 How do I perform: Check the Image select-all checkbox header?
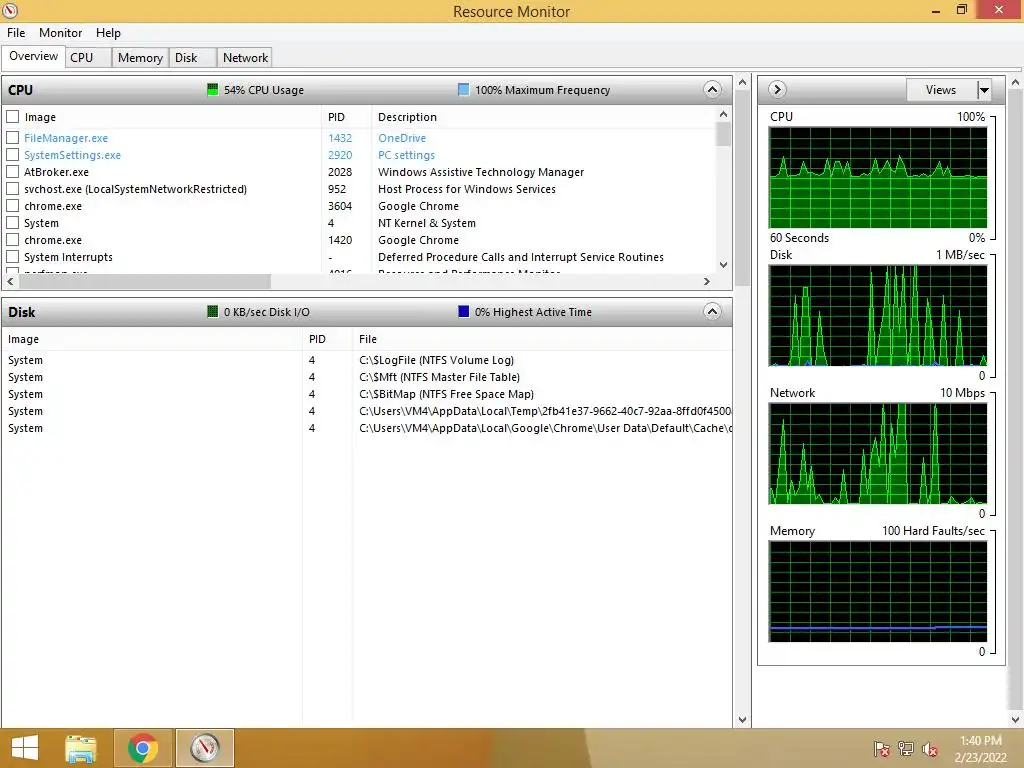pyautogui.click(x=12, y=117)
